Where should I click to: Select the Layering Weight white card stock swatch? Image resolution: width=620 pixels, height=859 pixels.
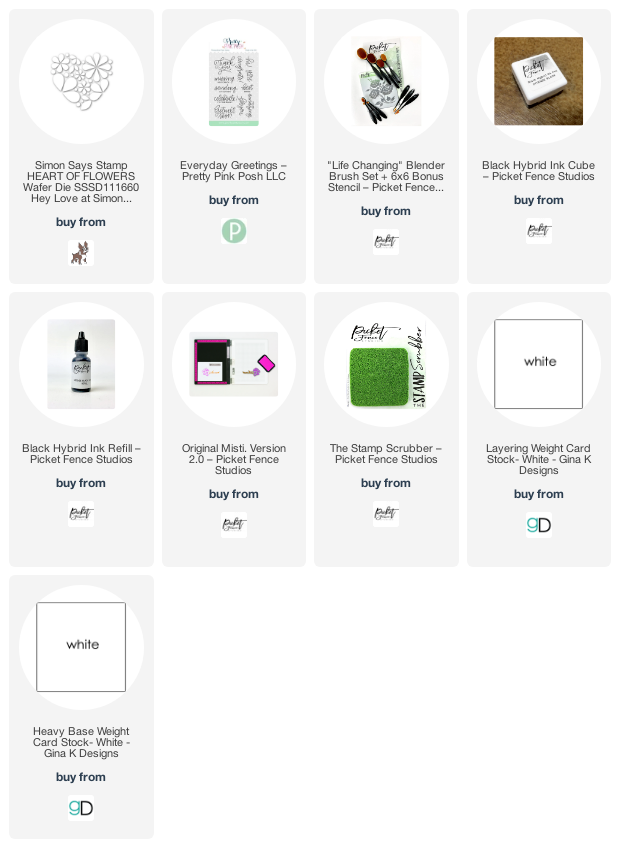click(x=539, y=364)
